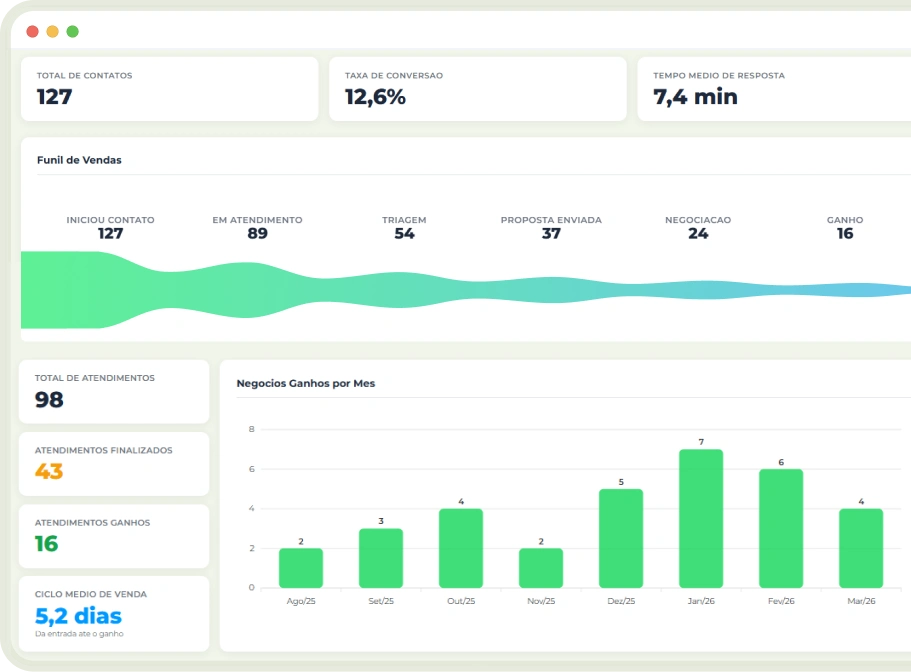Select the Iniciou Contato funnel stage
The width and height of the screenshot is (911, 672).
[110, 227]
